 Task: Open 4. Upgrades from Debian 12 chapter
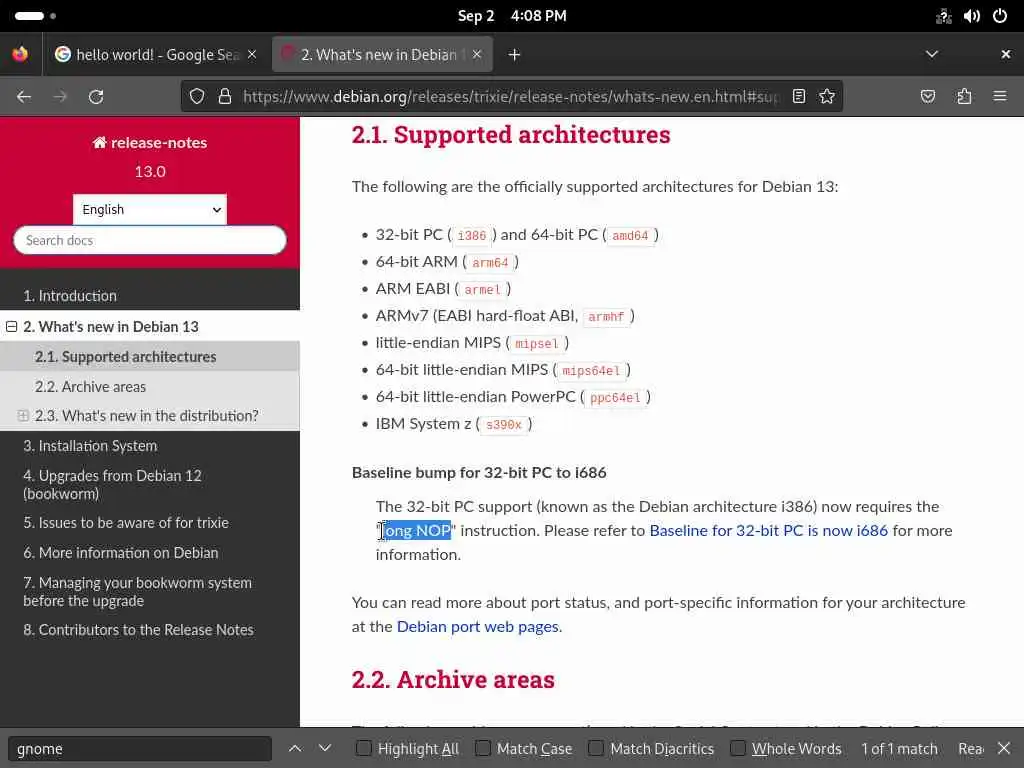pyautogui.click(x=112, y=485)
